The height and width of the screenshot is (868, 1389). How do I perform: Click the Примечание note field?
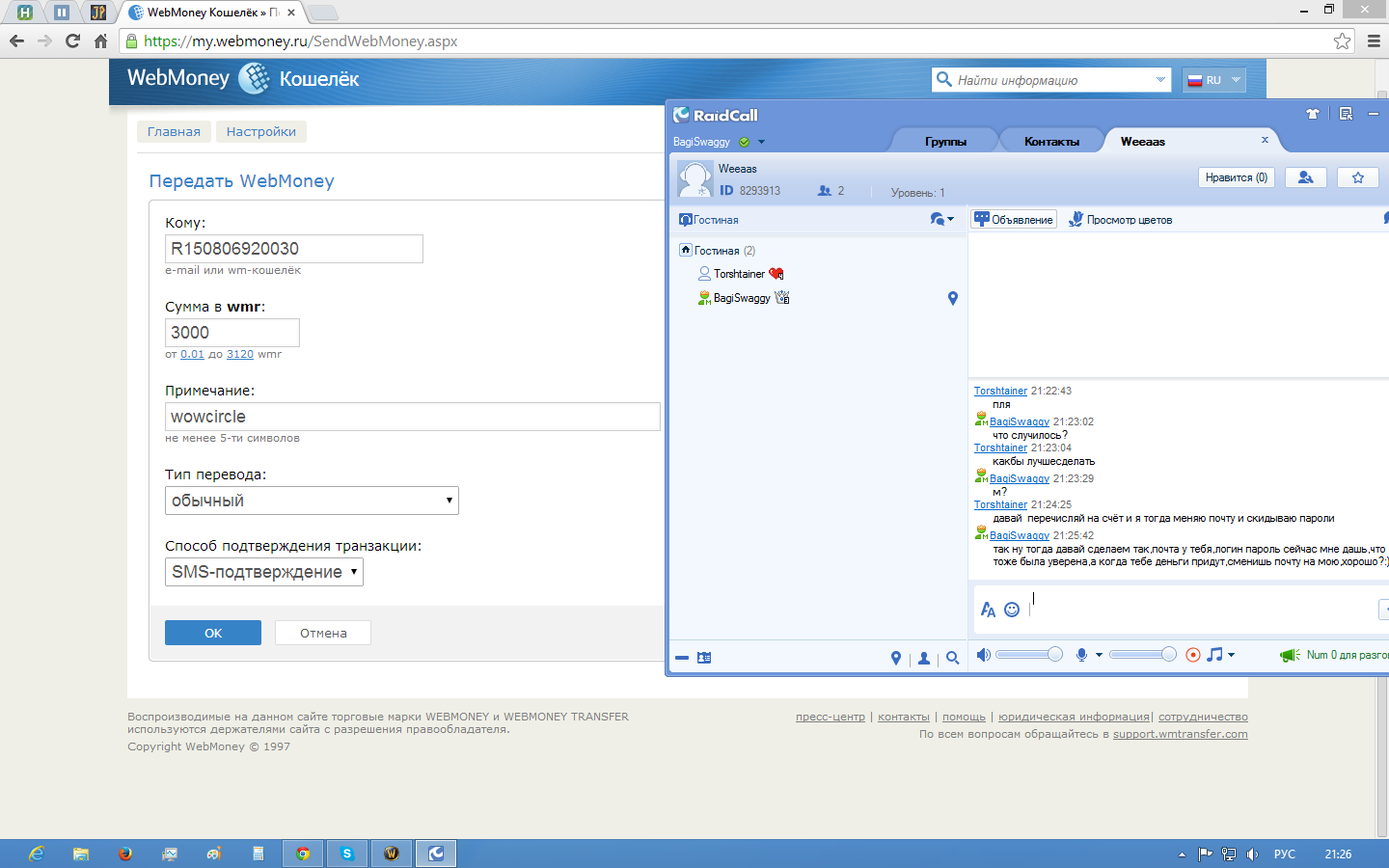pyautogui.click(x=413, y=417)
